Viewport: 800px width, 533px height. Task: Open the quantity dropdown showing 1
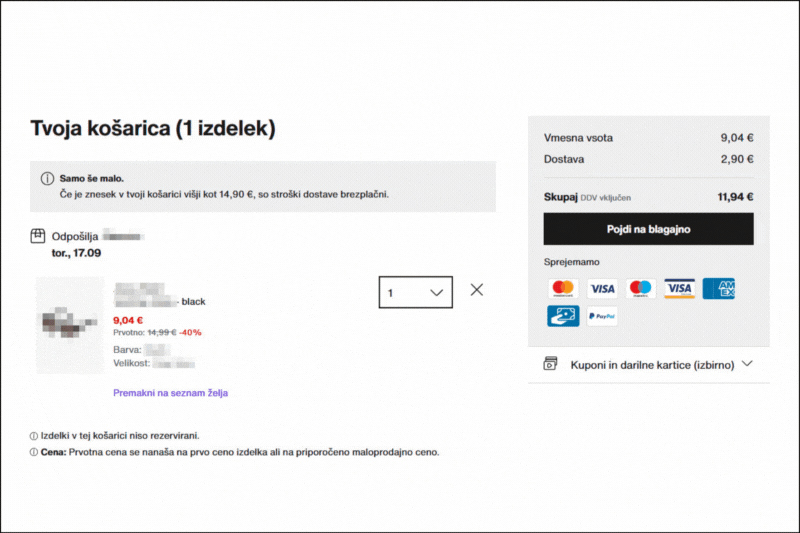pos(416,292)
